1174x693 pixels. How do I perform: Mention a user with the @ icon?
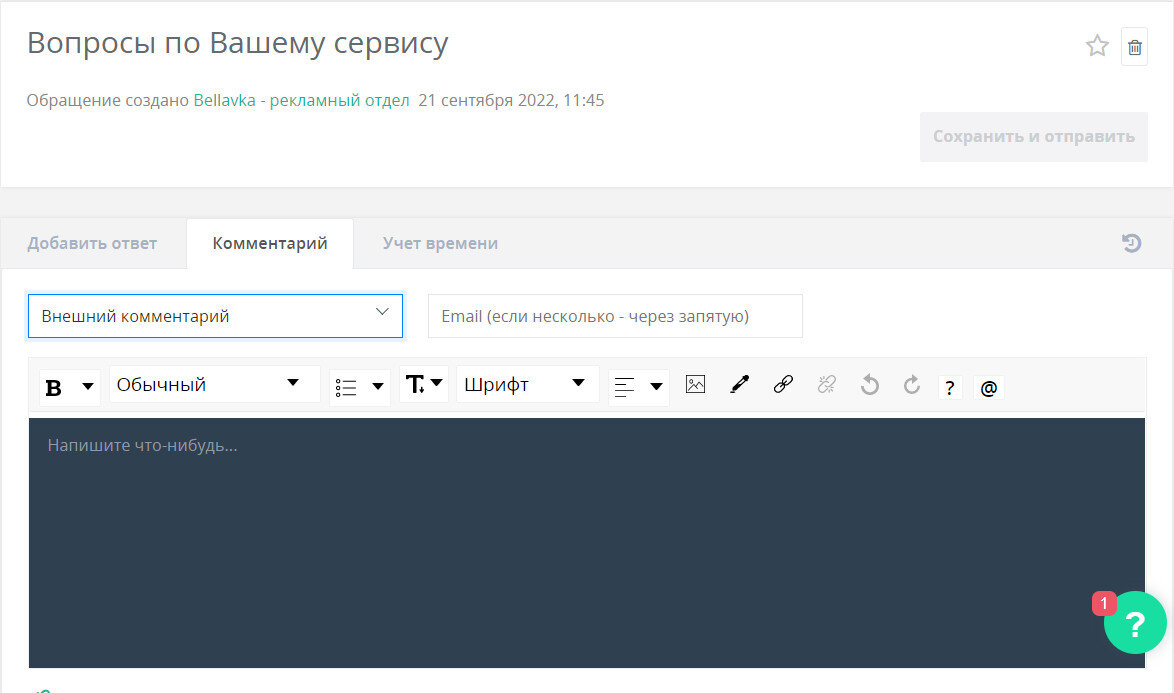point(988,386)
